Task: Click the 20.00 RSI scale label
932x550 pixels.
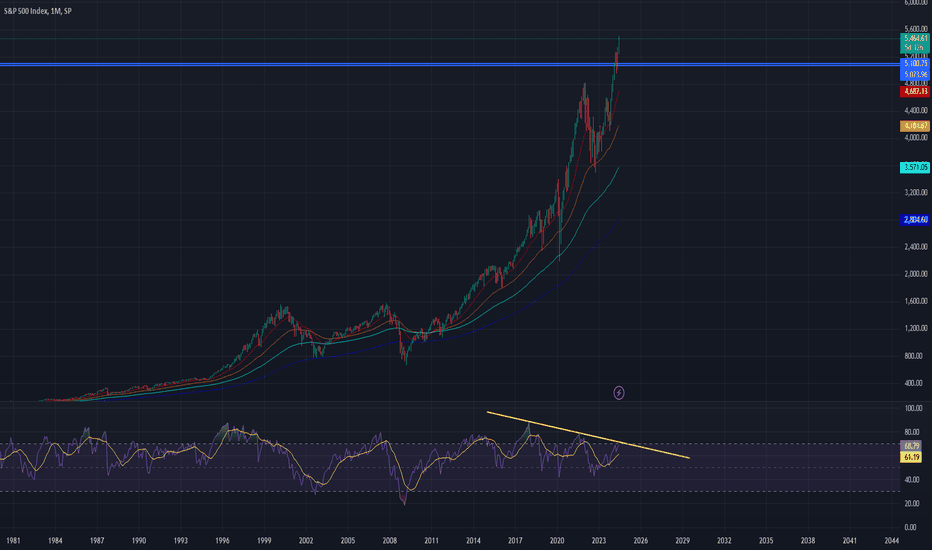Action: pos(914,504)
